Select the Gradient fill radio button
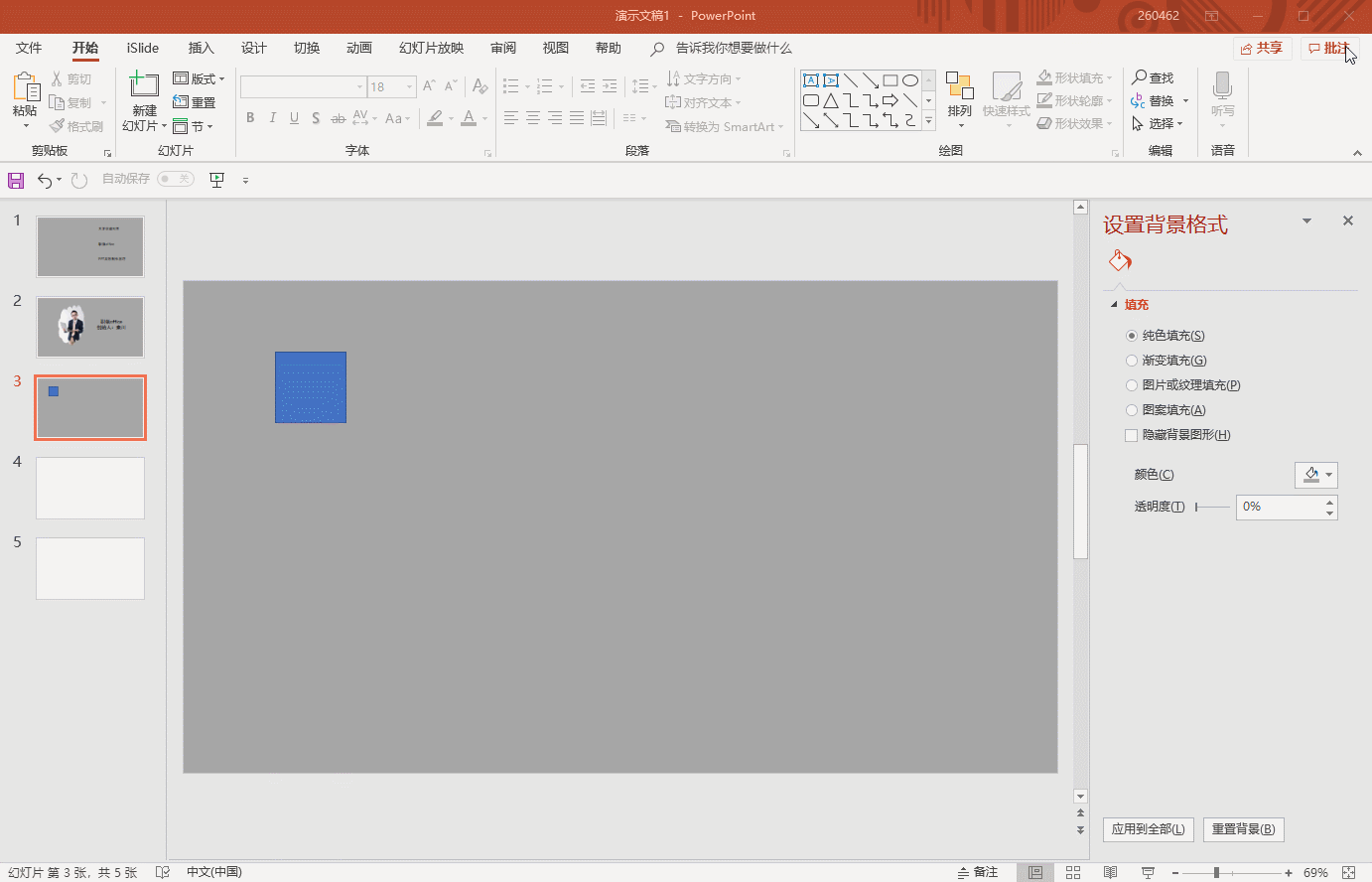 (x=1132, y=361)
